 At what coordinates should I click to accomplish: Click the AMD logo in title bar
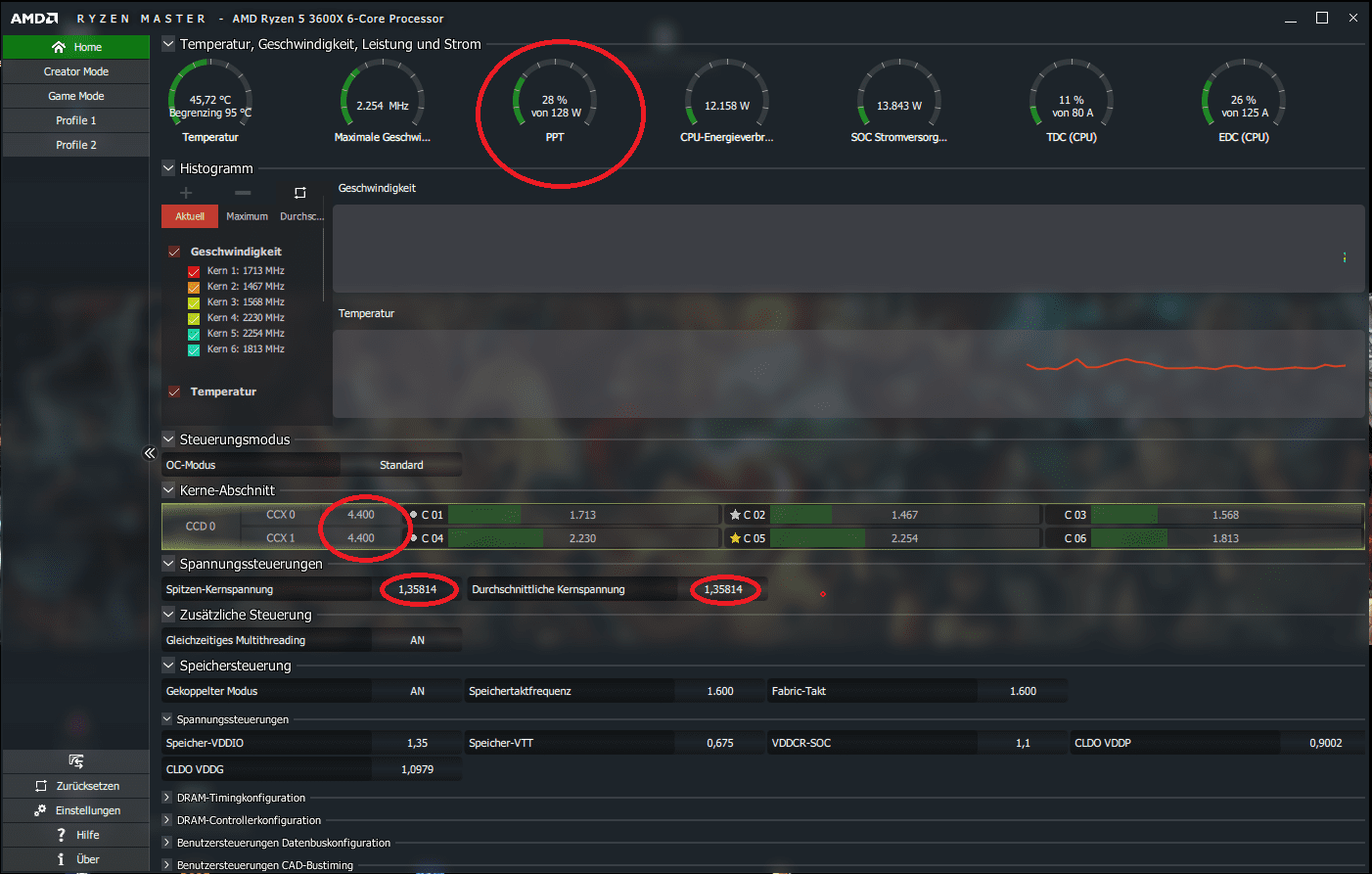point(34,19)
